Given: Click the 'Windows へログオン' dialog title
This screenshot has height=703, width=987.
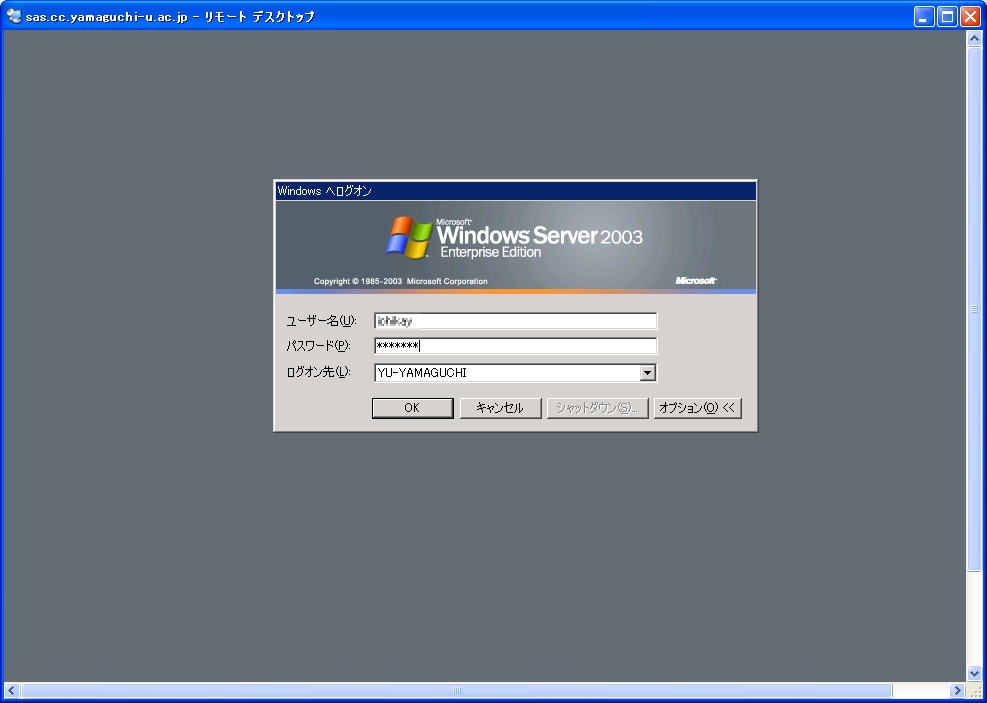Looking at the screenshot, I should point(325,191).
